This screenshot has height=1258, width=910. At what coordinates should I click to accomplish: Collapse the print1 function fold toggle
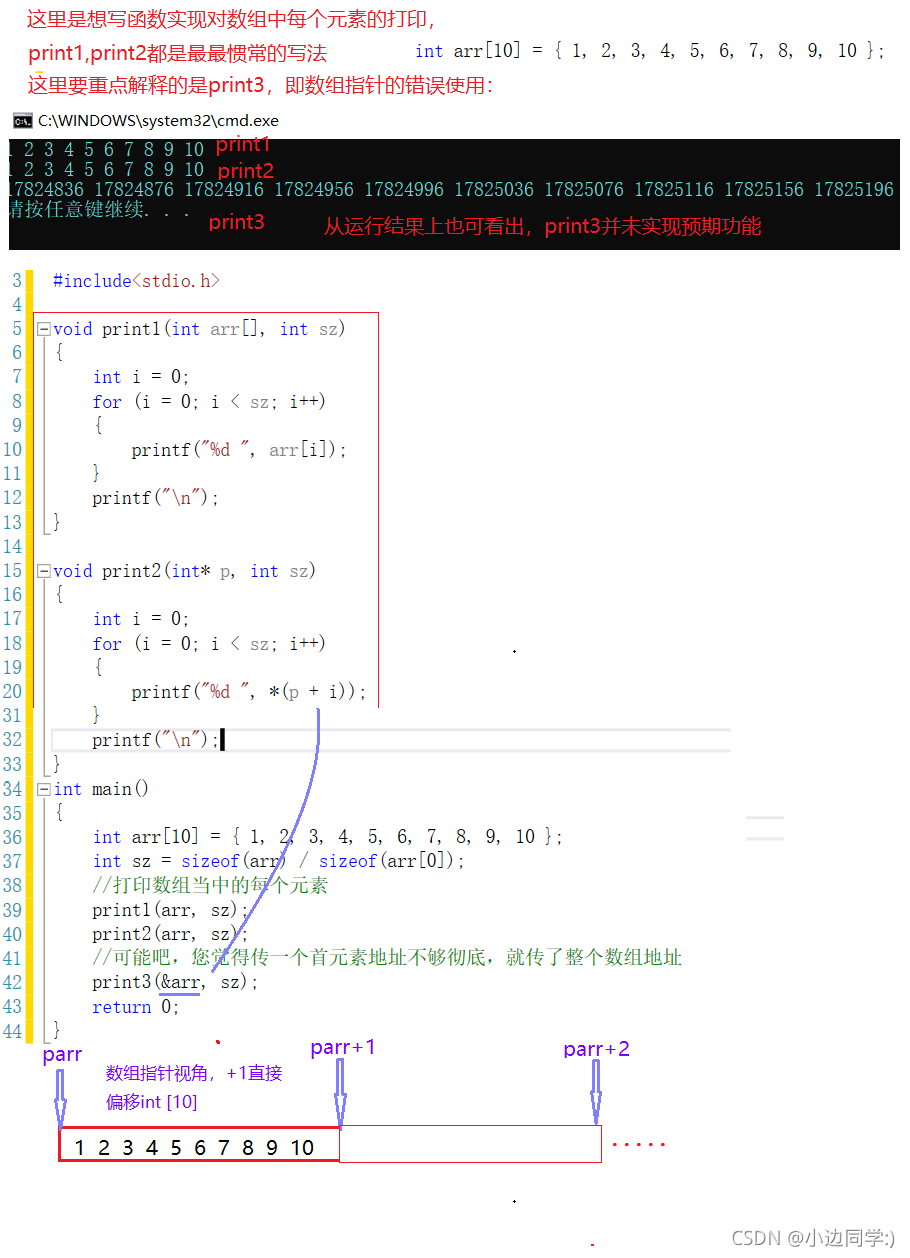point(43,329)
